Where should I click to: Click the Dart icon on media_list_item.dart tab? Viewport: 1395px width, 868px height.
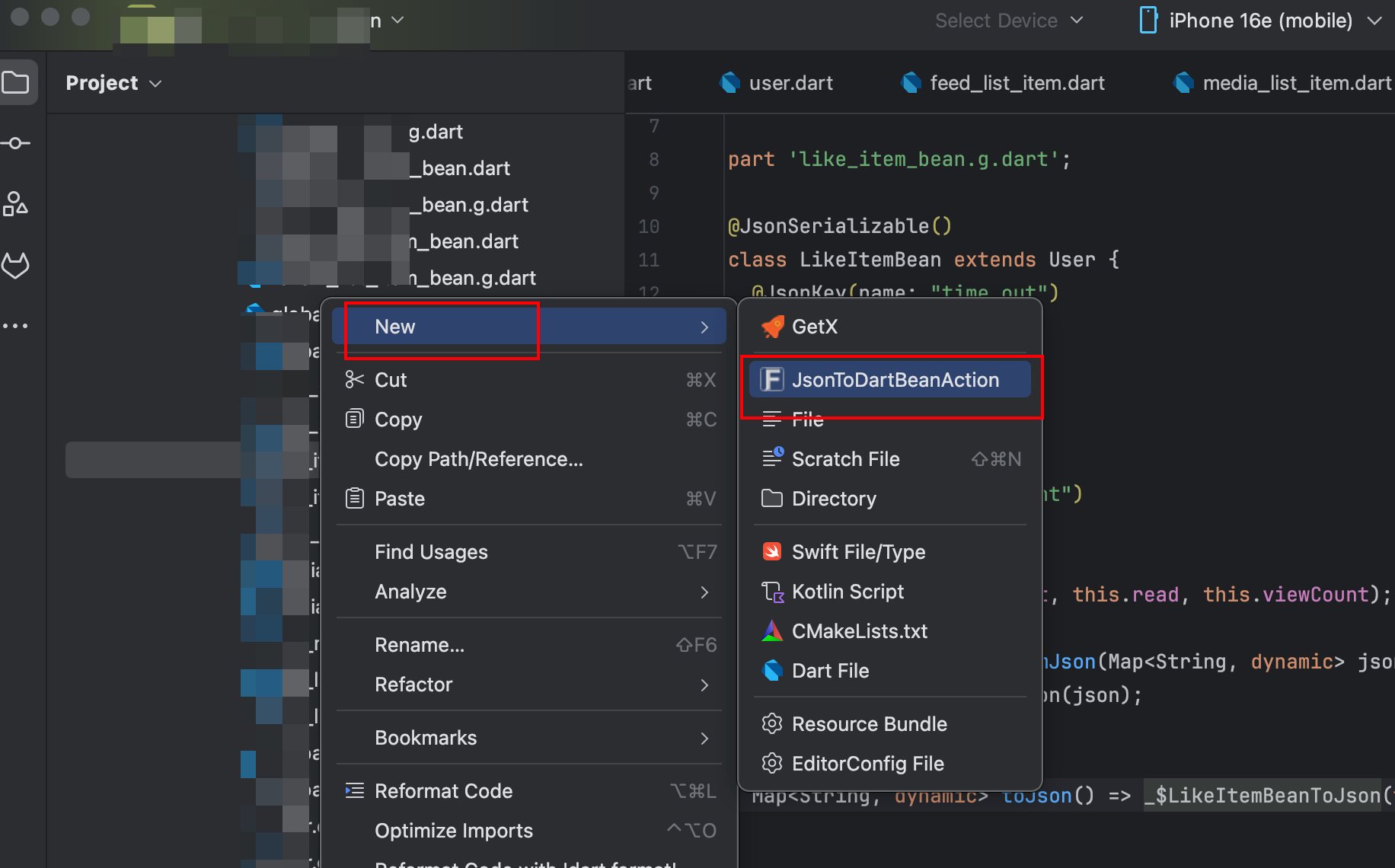click(1183, 82)
